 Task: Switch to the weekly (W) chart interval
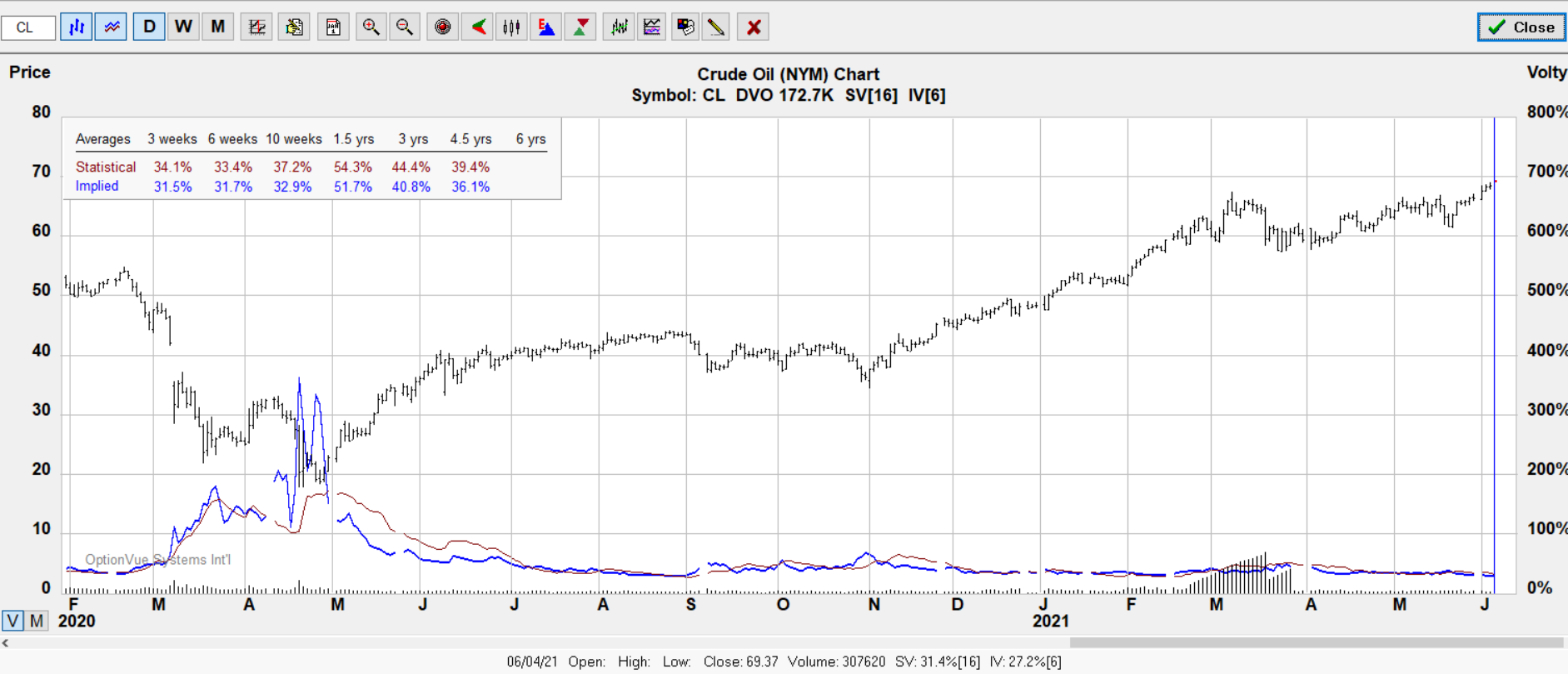click(183, 27)
